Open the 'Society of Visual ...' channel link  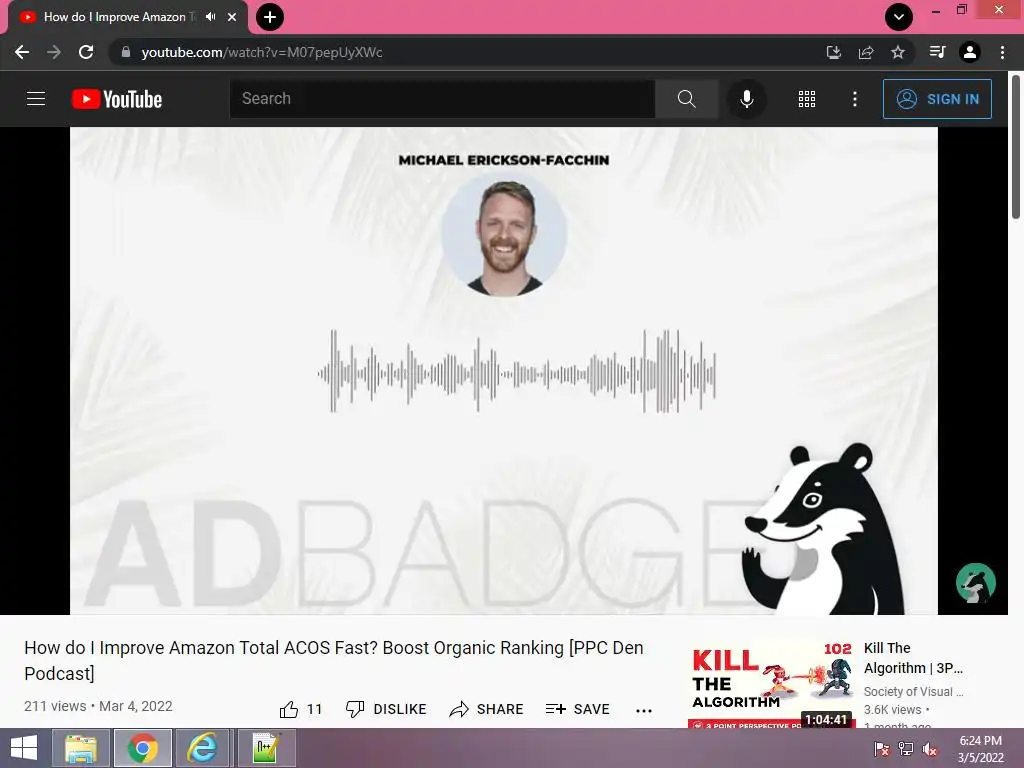point(913,692)
